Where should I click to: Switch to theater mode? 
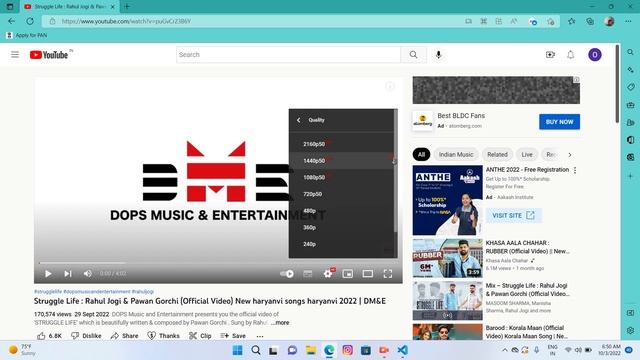coord(368,273)
